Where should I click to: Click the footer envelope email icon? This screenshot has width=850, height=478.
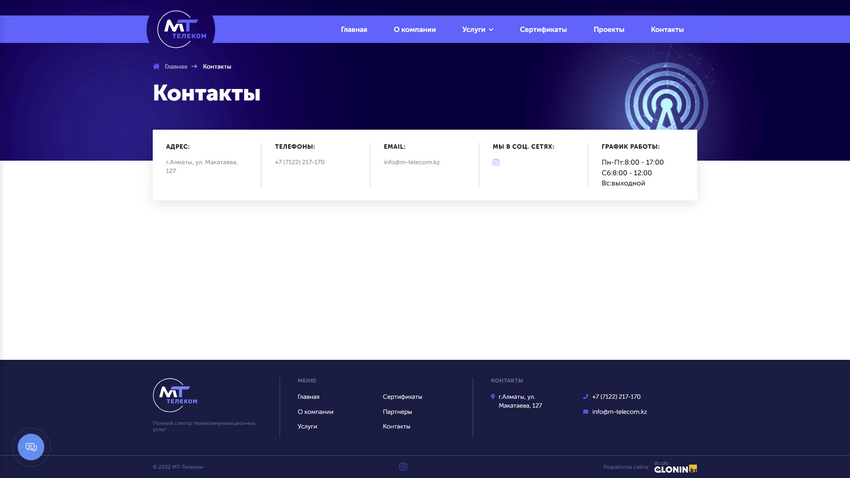pyautogui.click(x=585, y=412)
